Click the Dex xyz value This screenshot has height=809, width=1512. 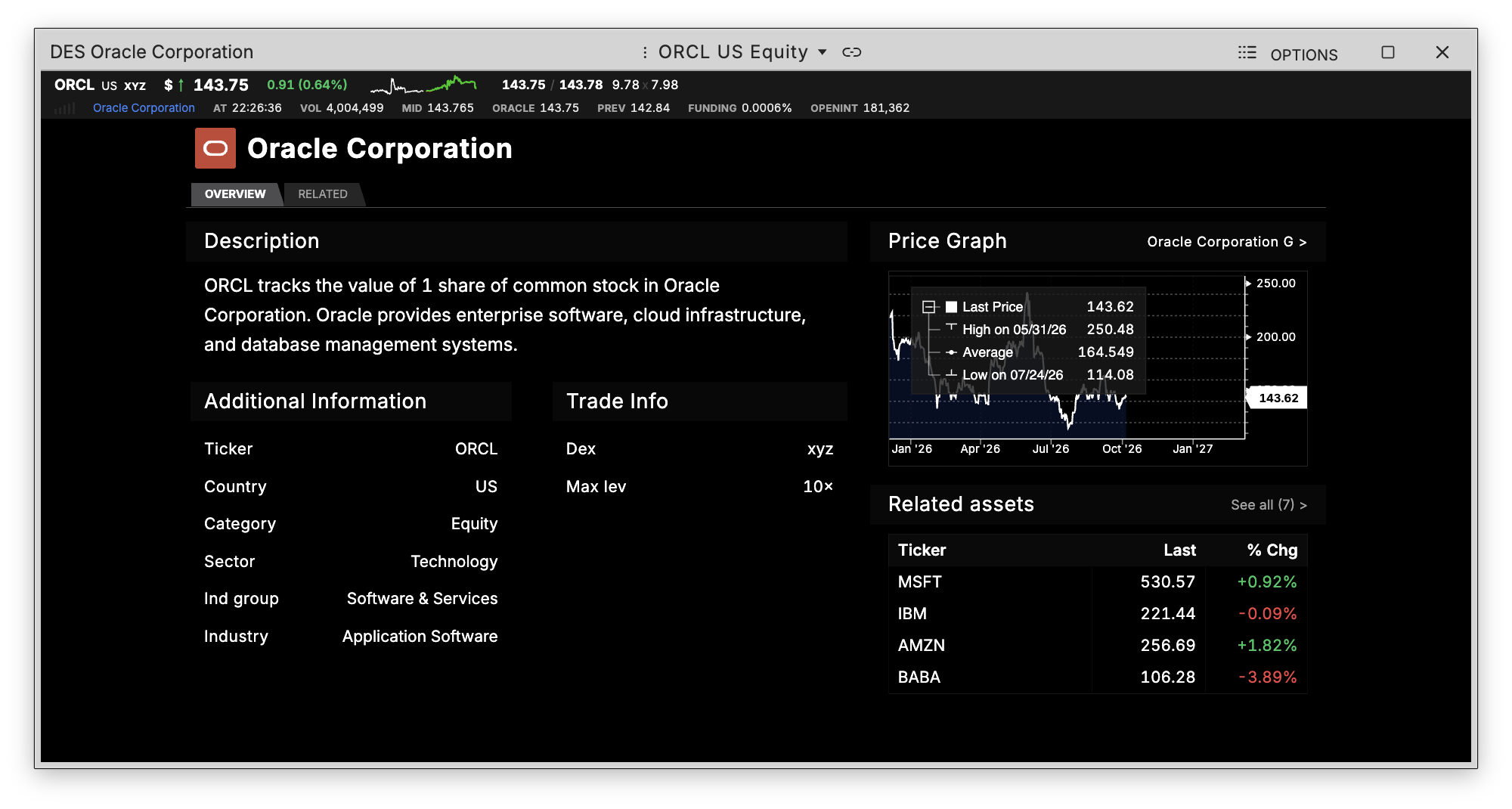pos(820,449)
